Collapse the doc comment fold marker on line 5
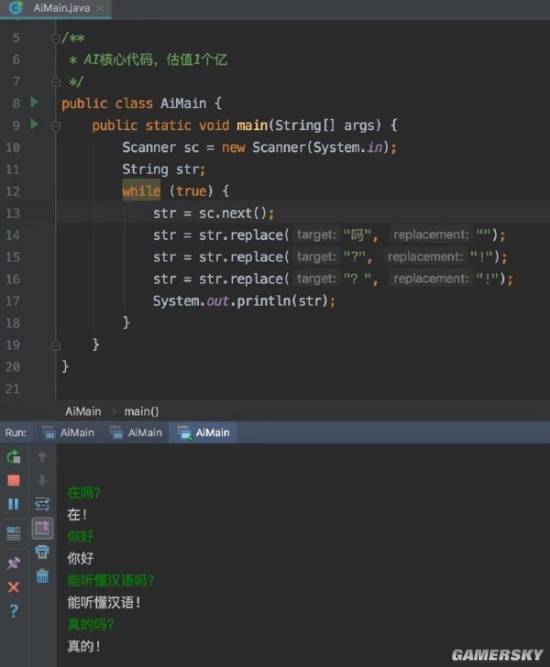 [55, 39]
